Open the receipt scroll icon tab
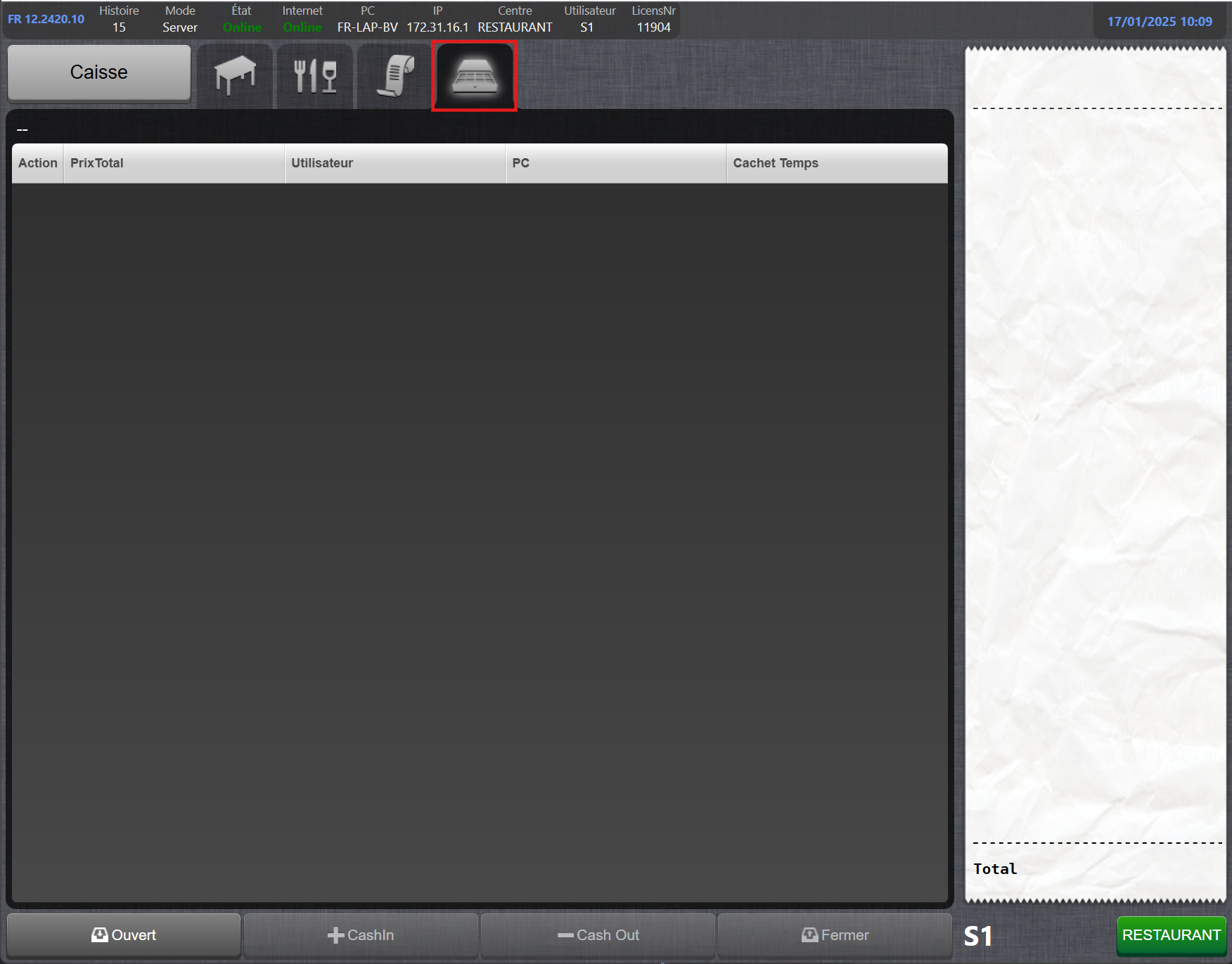The width and height of the screenshot is (1232, 964). 395,75
